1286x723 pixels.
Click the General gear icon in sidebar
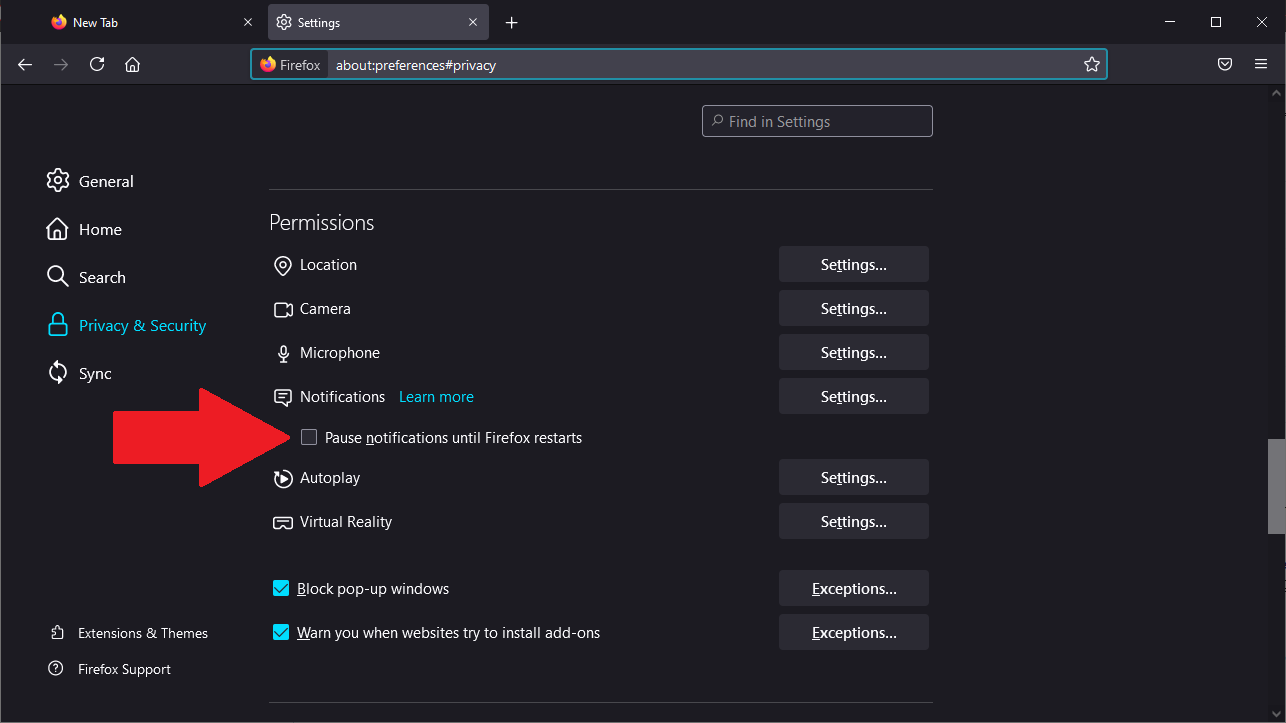coord(58,181)
